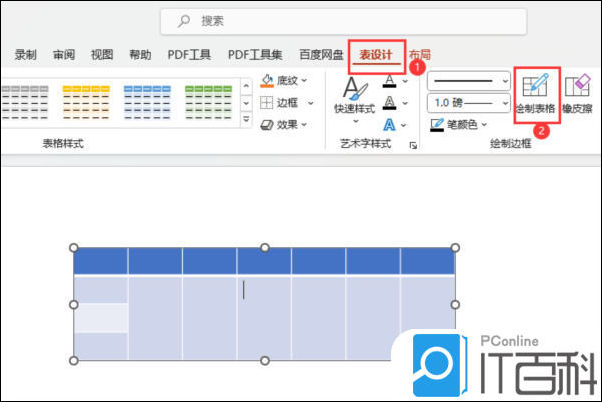Click the table's right-middle resize handle
This screenshot has height=402, width=602.
[455, 304]
